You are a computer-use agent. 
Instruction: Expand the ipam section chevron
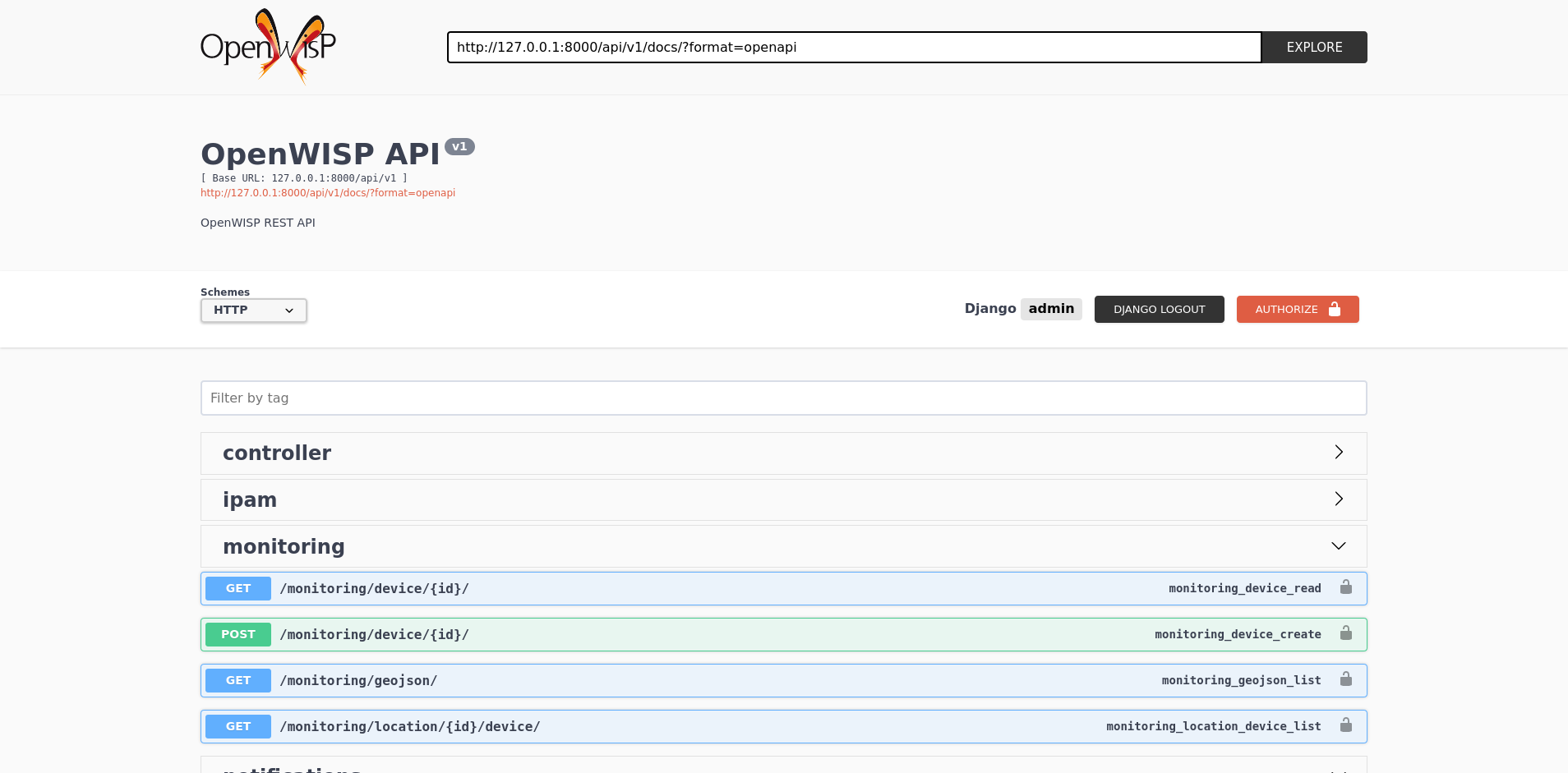coord(1338,499)
